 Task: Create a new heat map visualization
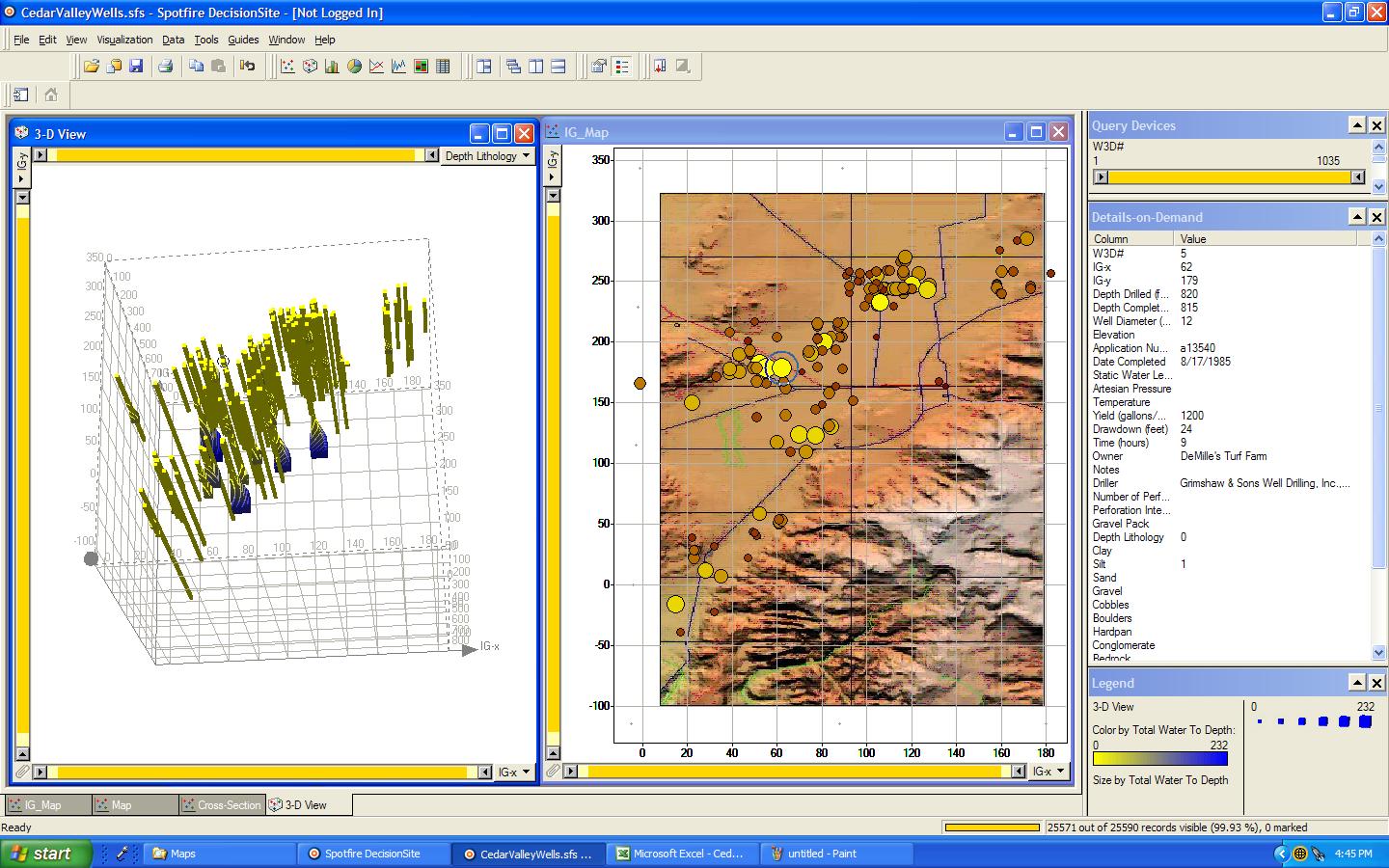pyautogui.click(x=421, y=67)
